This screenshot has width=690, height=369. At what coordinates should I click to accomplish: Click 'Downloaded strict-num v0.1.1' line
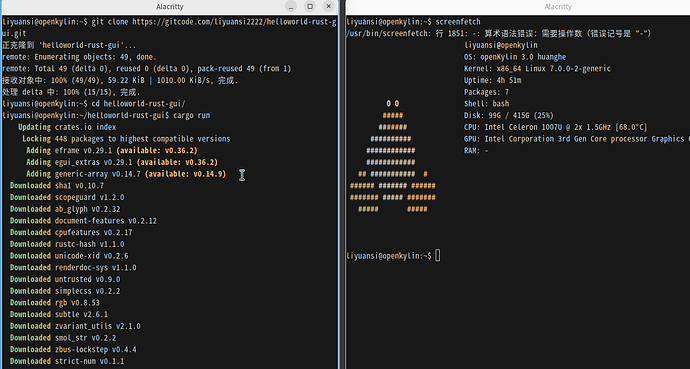click(x=67, y=361)
